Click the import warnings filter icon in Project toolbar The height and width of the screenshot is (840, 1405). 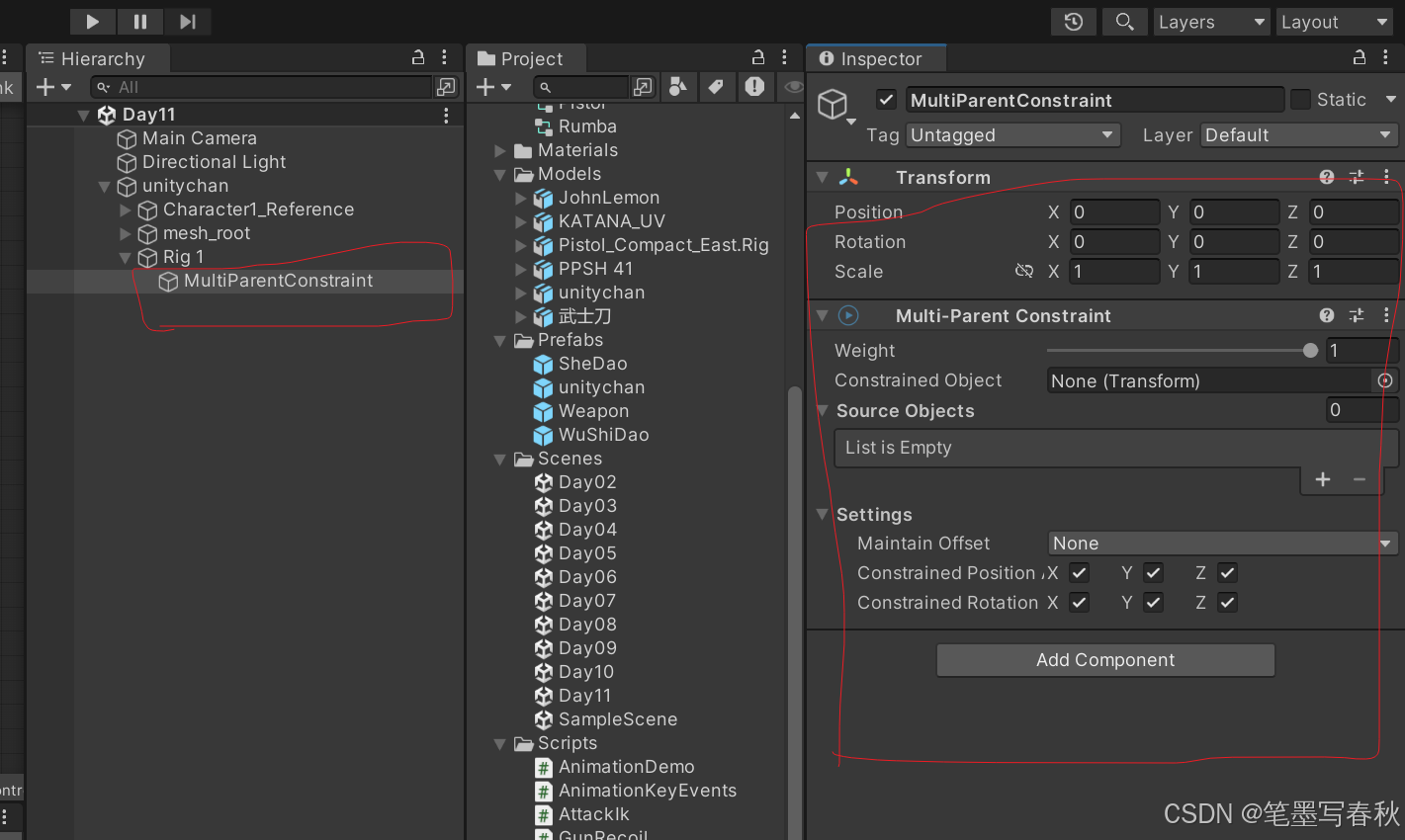tap(755, 87)
